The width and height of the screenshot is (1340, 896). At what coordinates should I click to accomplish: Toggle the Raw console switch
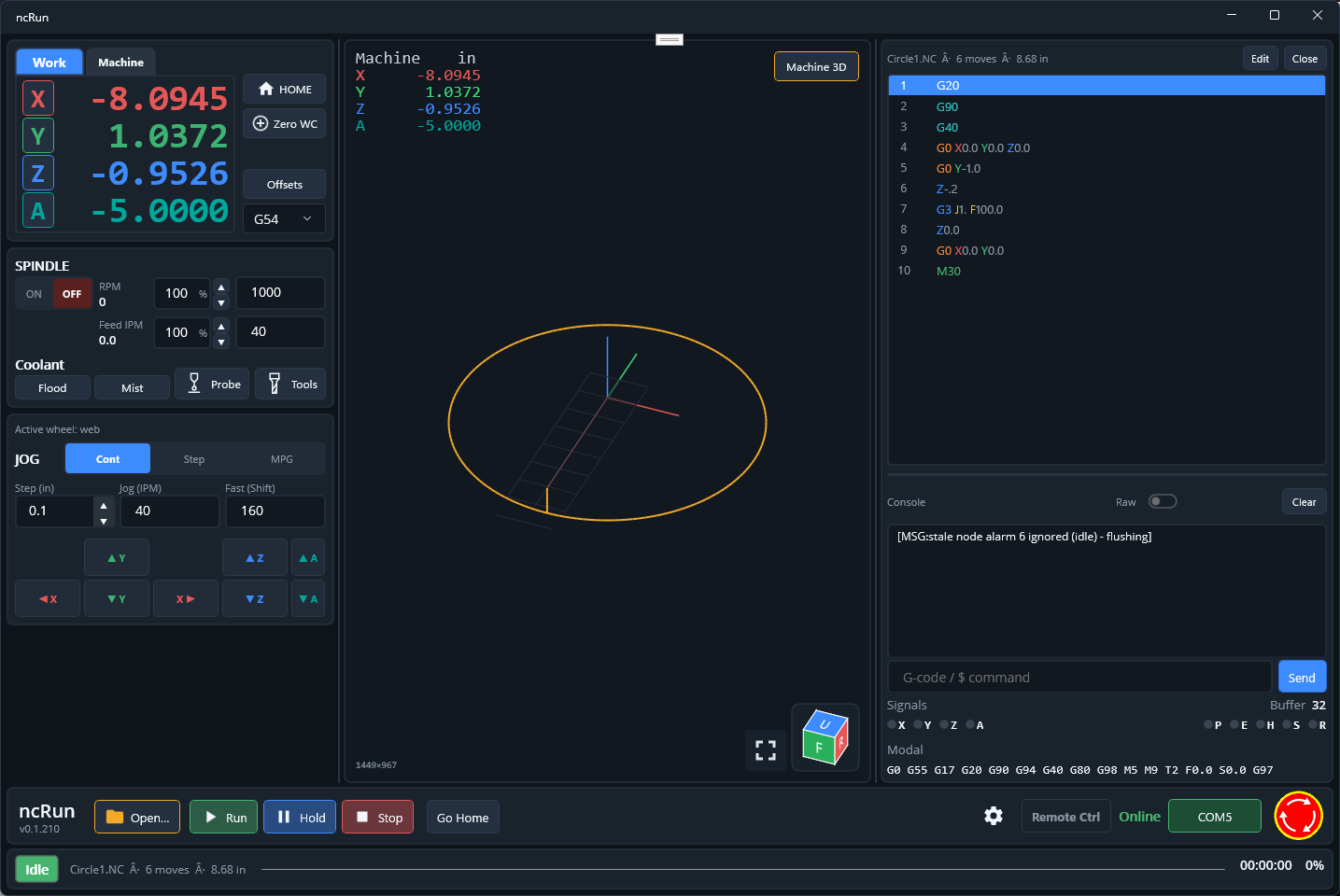click(1163, 501)
